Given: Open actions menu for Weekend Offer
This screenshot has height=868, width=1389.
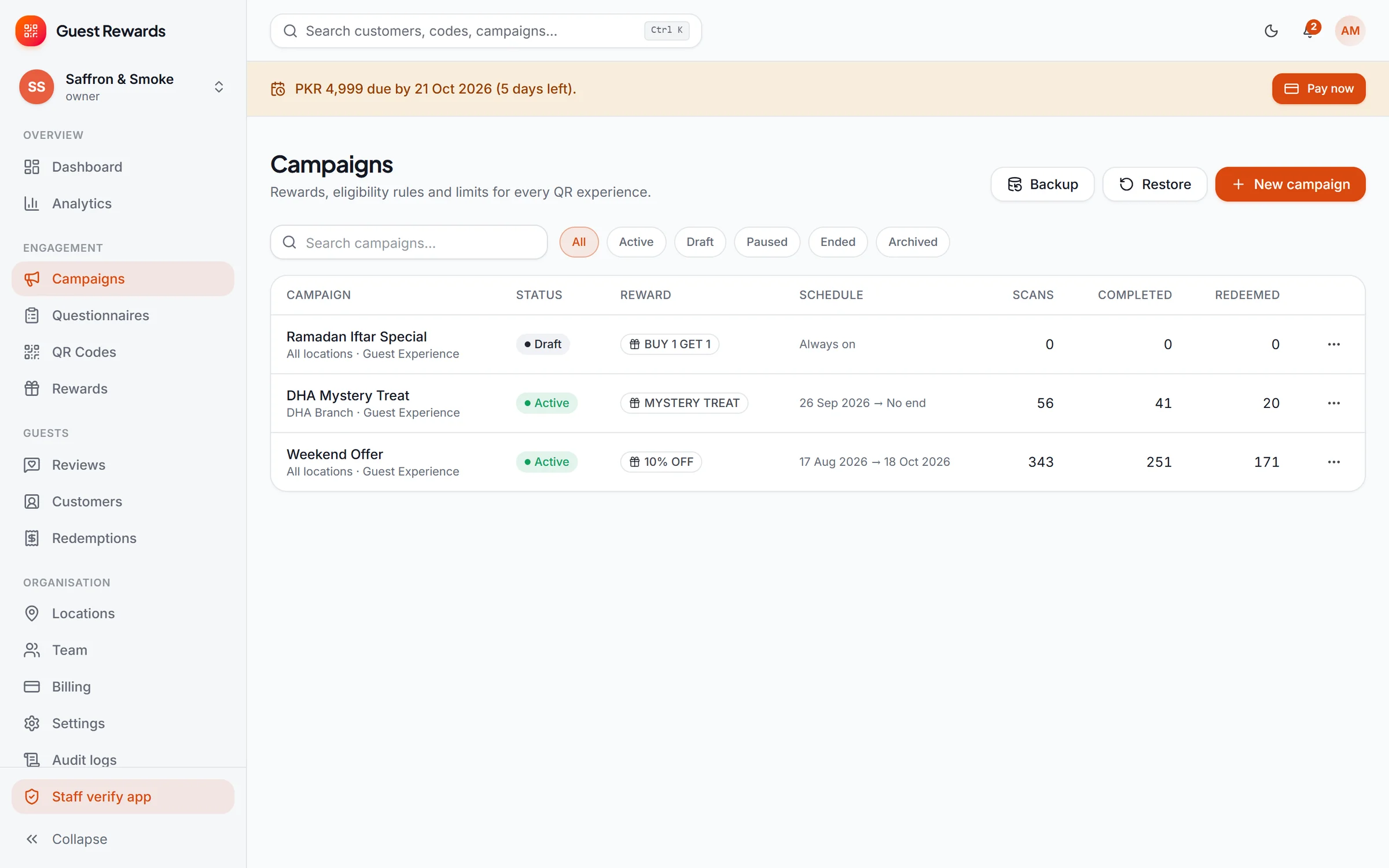Looking at the screenshot, I should pyautogui.click(x=1333, y=462).
